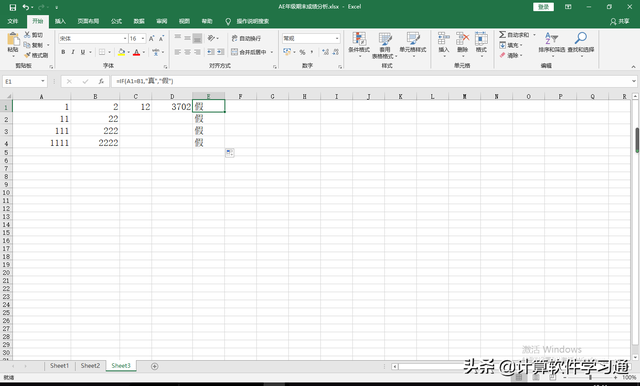Click the Percent style icon
The width and height of the screenshot is (640, 386).
click(302, 52)
